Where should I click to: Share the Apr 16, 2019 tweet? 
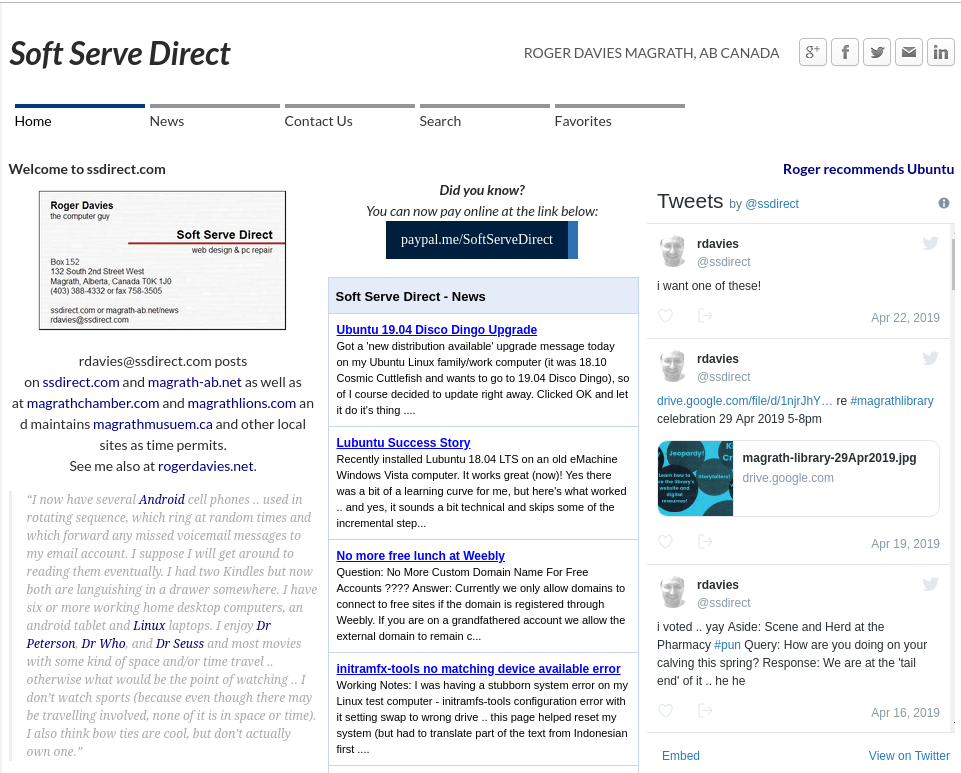(x=705, y=710)
